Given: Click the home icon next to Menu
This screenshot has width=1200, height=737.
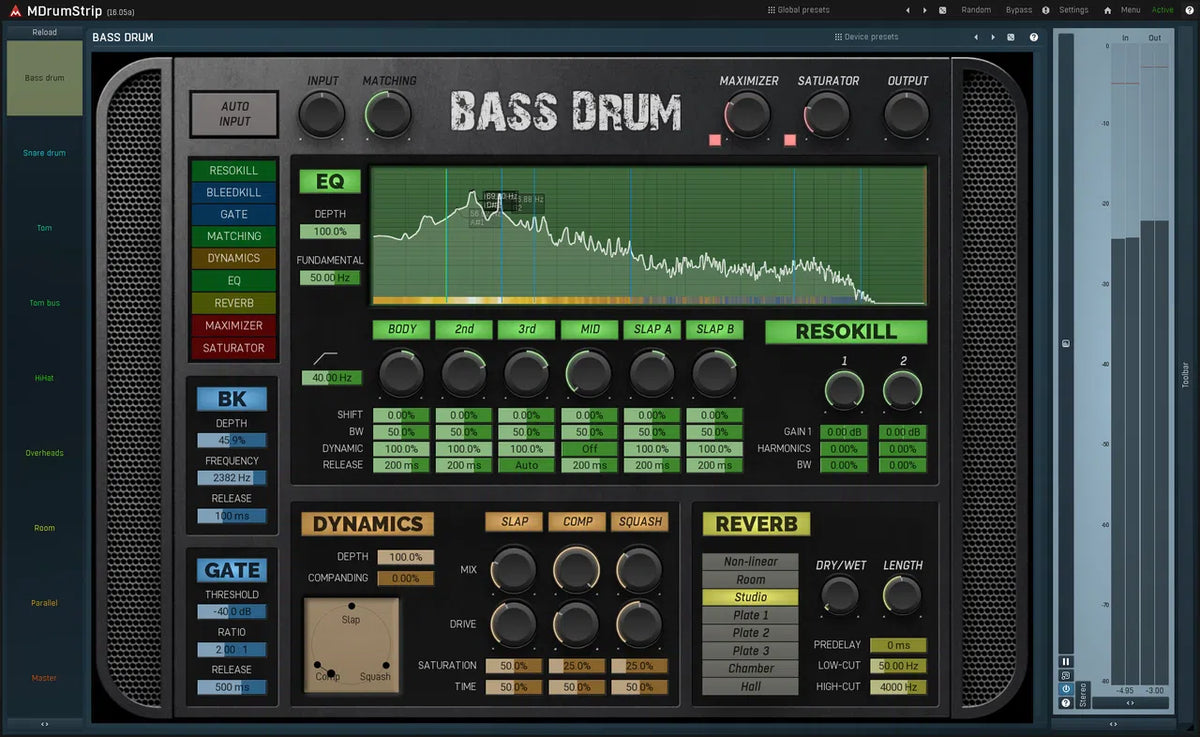Looking at the screenshot, I should 1107,10.
